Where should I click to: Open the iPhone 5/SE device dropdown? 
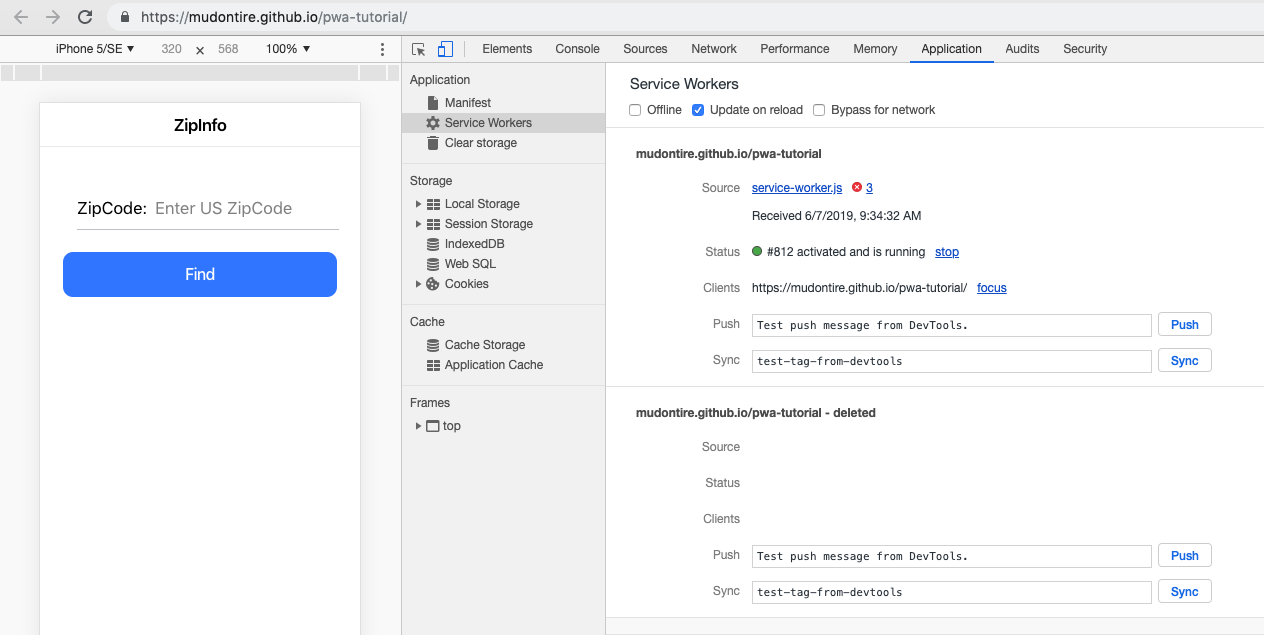pos(95,49)
